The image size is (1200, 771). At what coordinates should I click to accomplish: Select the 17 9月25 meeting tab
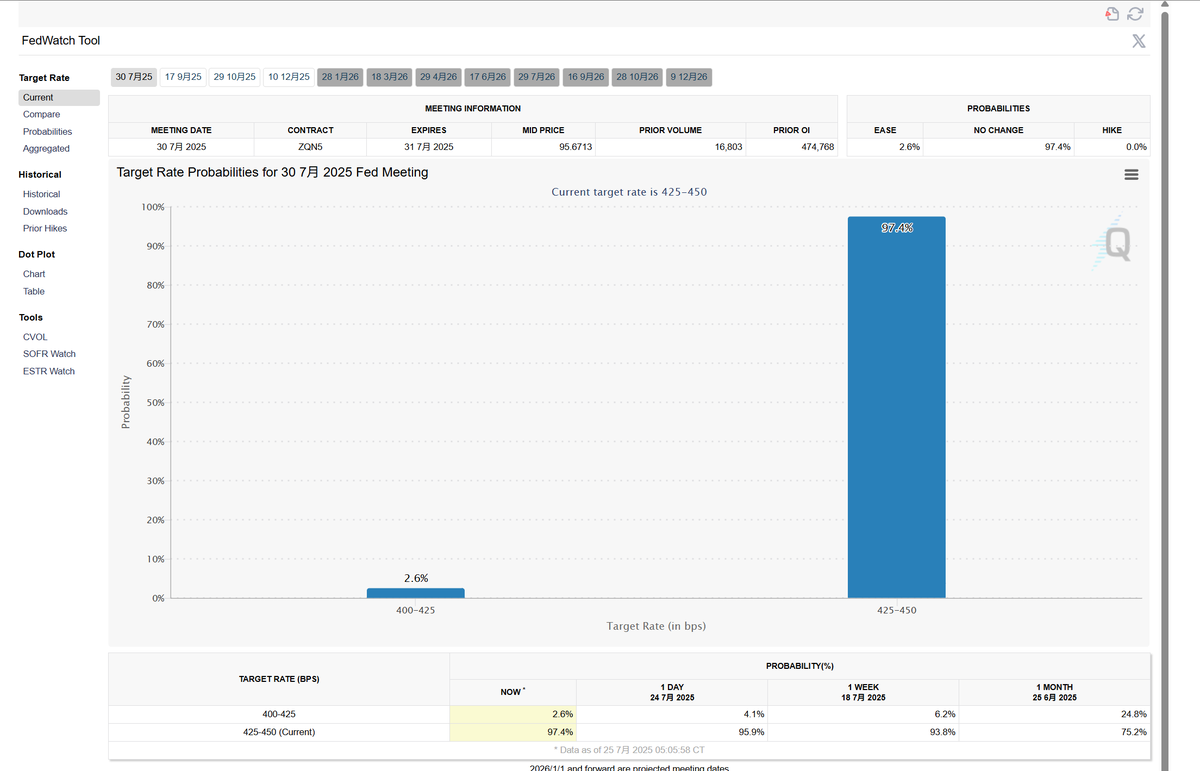point(183,77)
